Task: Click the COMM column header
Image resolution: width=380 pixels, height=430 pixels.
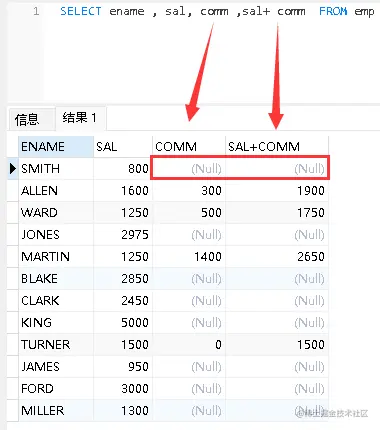Action: click(x=189, y=147)
